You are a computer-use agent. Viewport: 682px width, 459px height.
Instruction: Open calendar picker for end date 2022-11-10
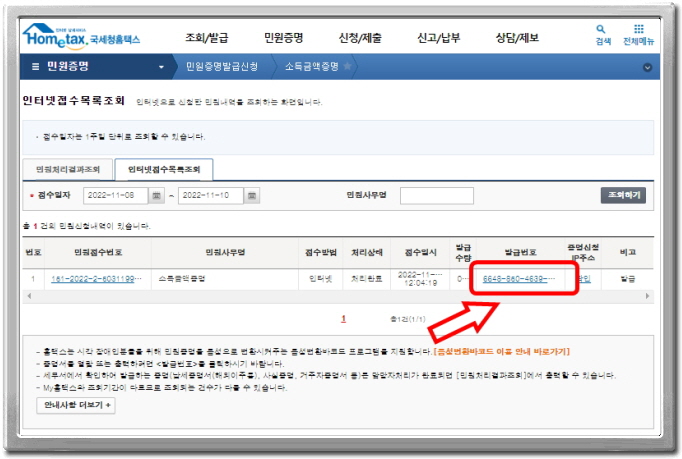click(x=251, y=196)
